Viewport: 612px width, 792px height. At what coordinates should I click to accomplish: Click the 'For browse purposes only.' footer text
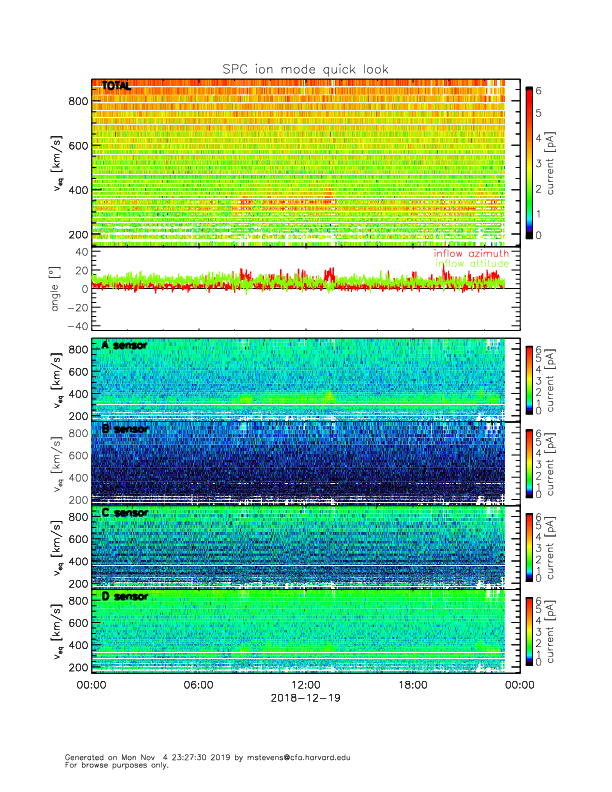(110, 765)
